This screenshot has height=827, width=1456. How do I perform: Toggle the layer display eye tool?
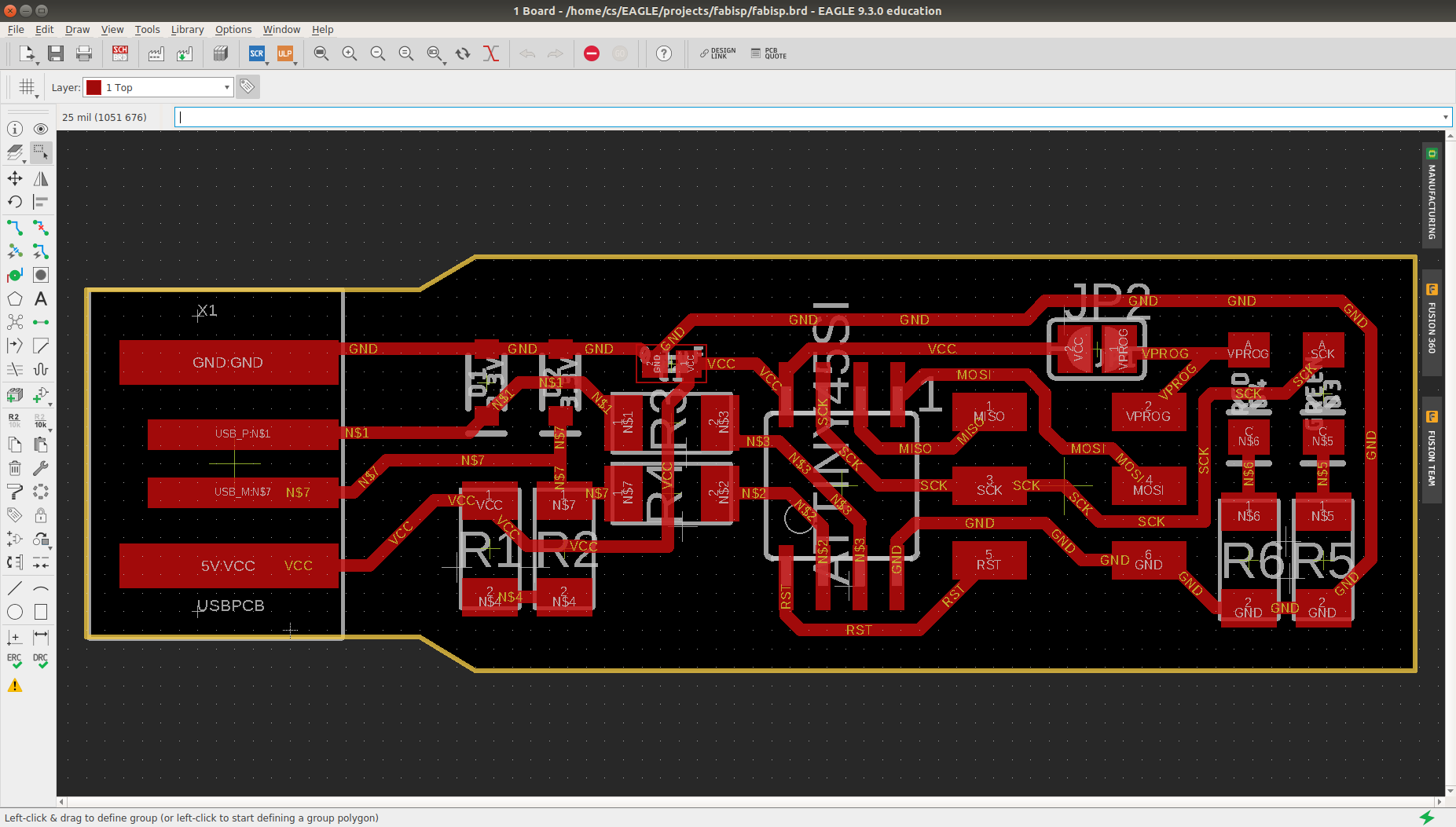click(x=41, y=129)
